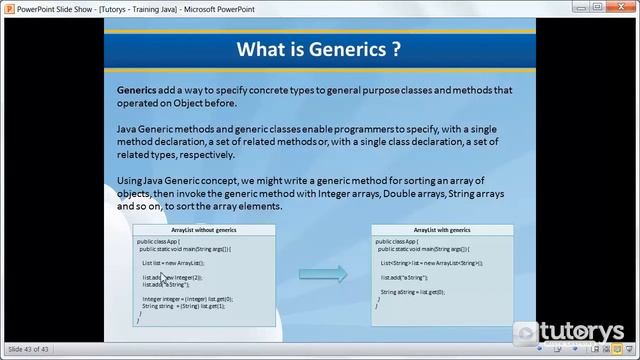Click the PowerPoint application icon in title bar
This screenshot has height=360, width=640.
click(x=9, y=9)
